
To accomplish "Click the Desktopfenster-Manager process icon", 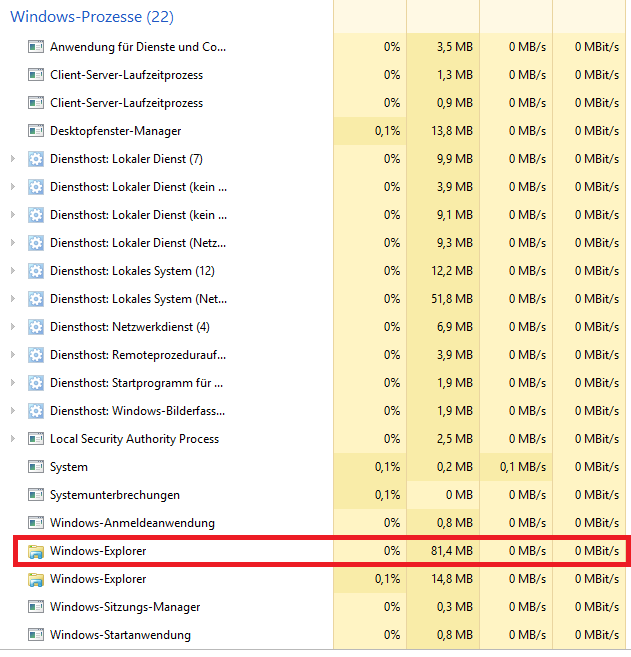I will click(36, 131).
